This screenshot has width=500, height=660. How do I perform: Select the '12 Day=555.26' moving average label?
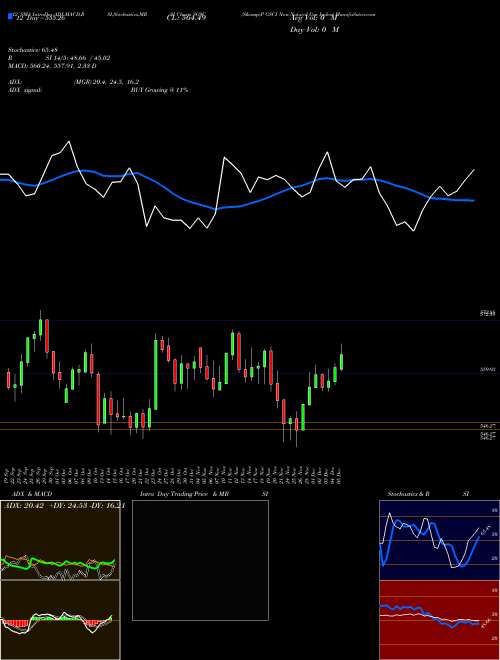pos(40,18)
